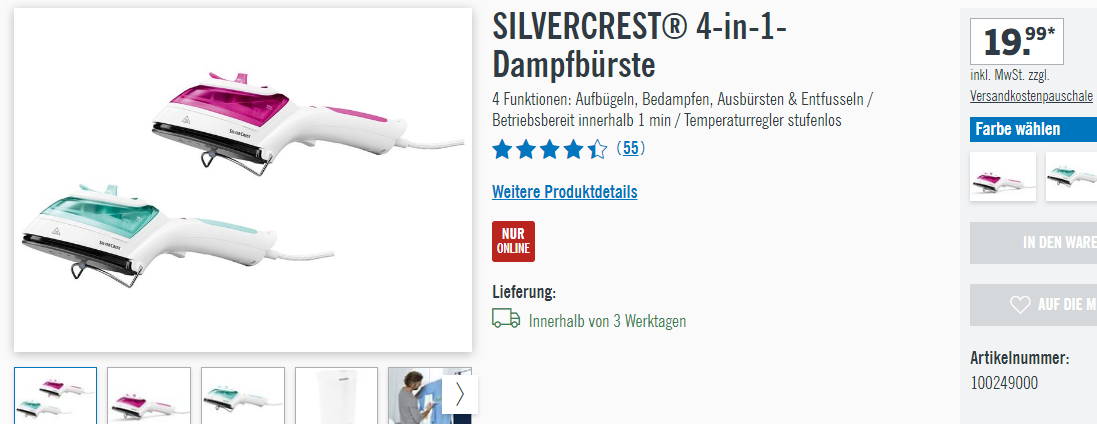Screen dimensions: 1097x424
Task: Select the pink steam brush thumbnail
Action: click(149, 395)
